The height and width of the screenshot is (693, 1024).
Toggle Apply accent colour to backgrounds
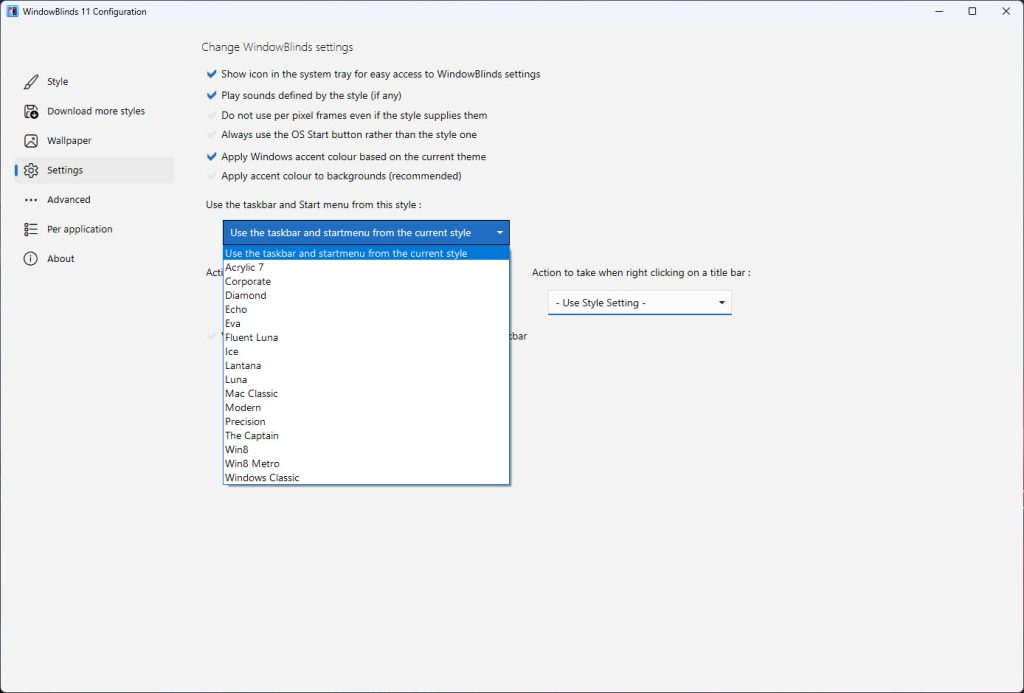(211, 176)
